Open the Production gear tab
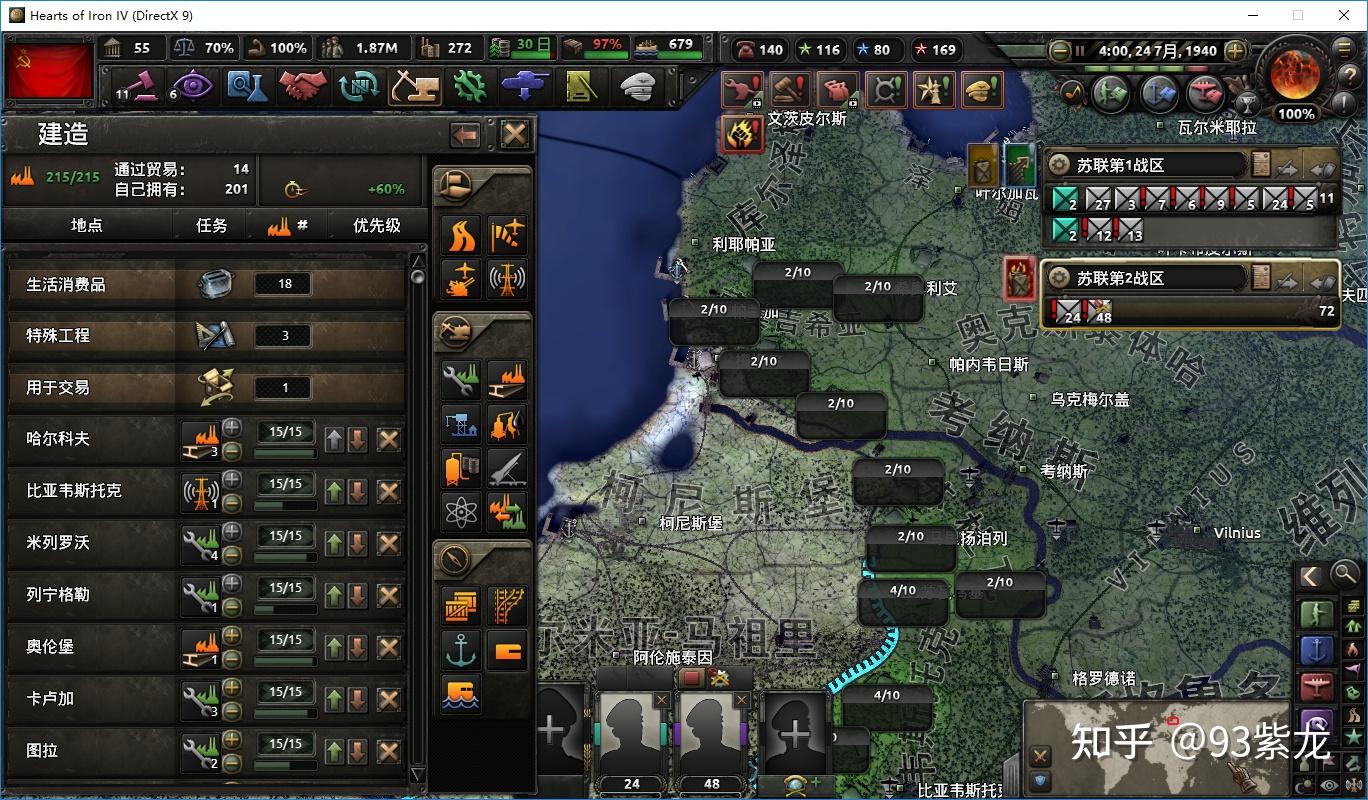 [470, 86]
